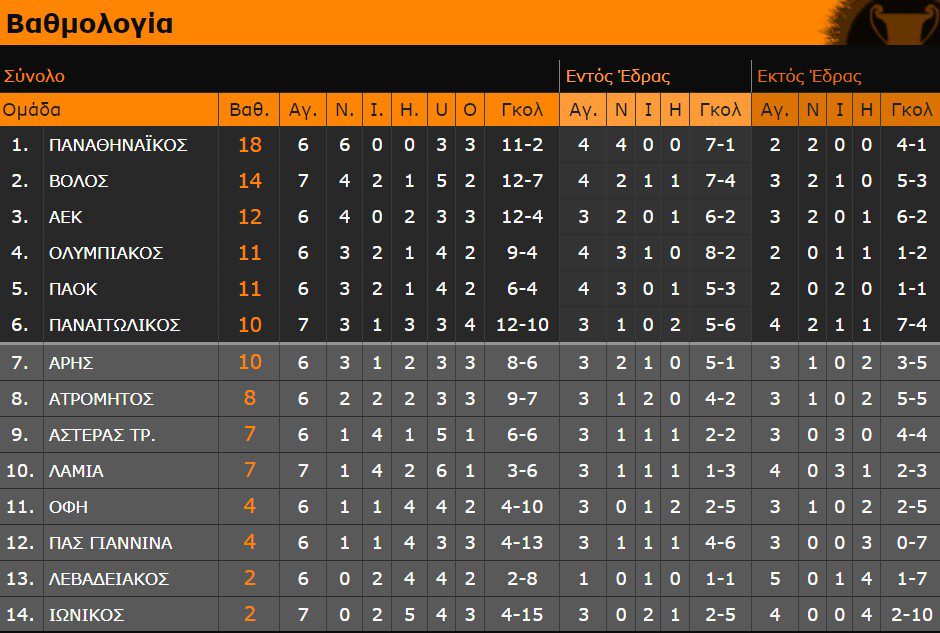This screenshot has width=940, height=633.
Task: Open the ΒΟΛΟΣ team link
Action: pos(79,181)
